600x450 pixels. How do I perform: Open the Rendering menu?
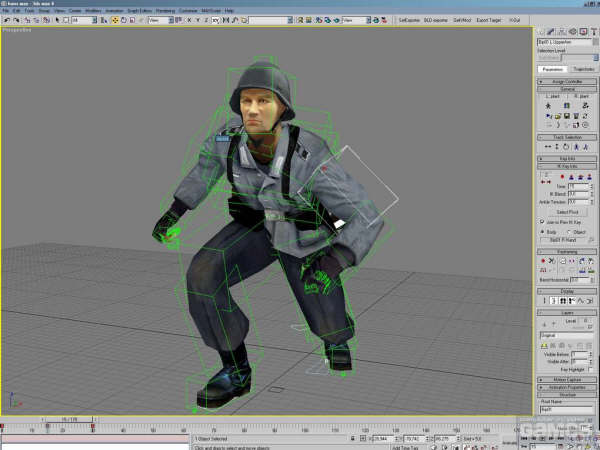pyautogui.click(x=165, y=11)
